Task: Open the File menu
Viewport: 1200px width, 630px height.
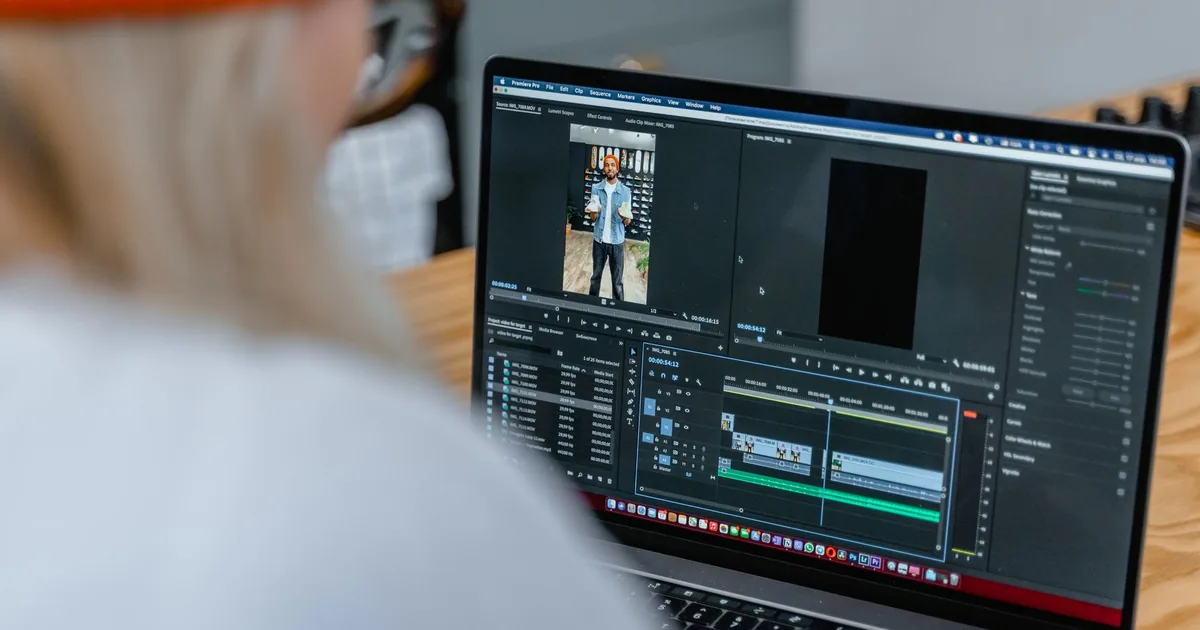Action: coord(550,88)
